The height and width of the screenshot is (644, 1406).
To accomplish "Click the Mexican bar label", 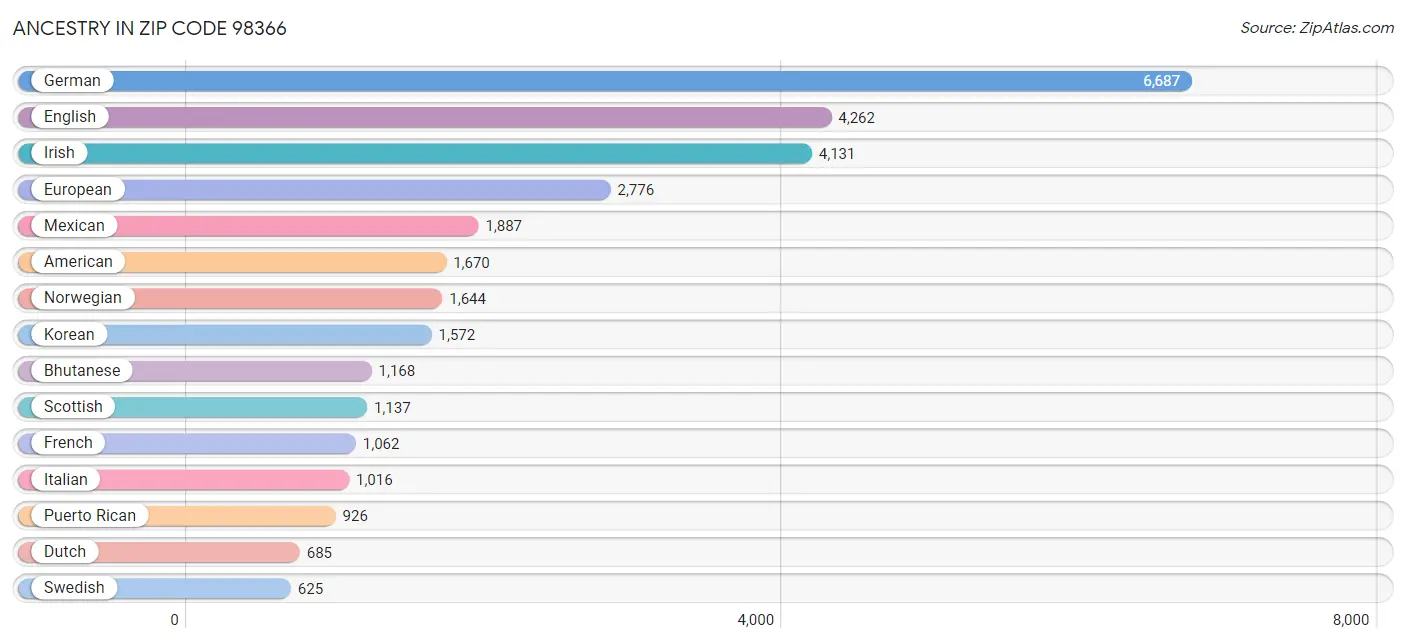I will pos(74,226).
